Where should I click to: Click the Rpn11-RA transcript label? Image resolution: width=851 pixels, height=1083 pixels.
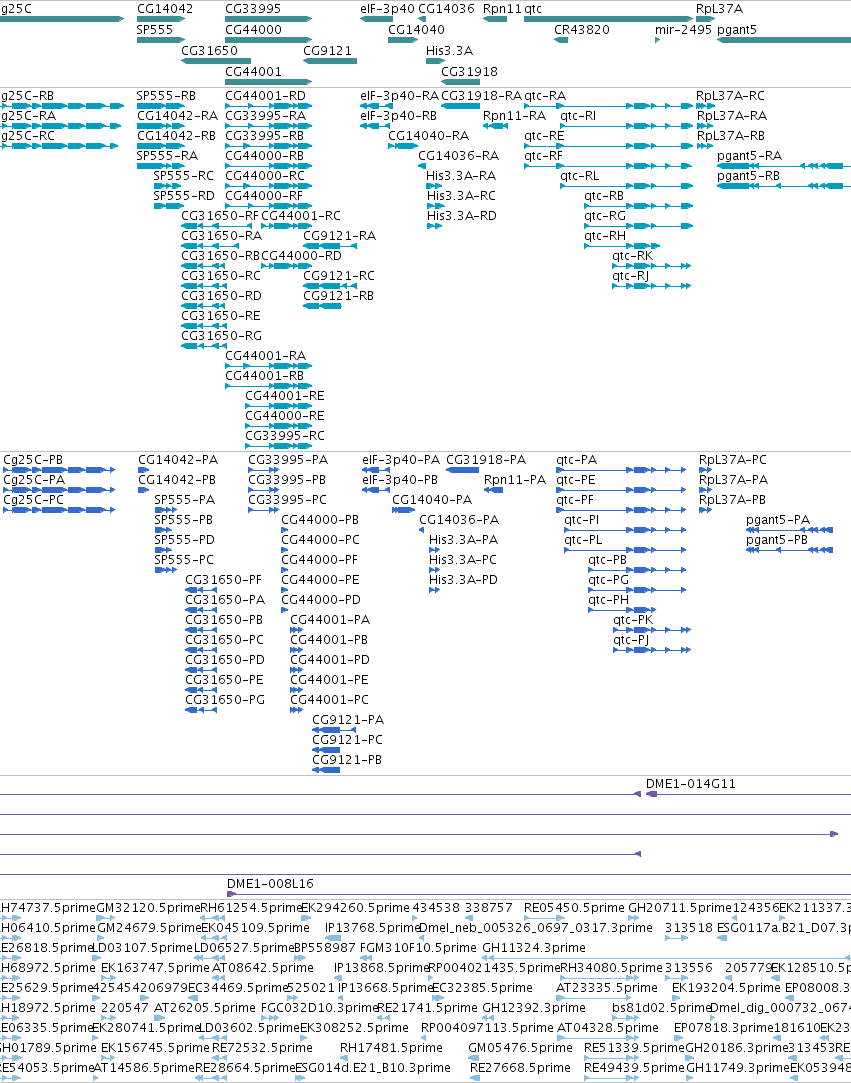click(x=514, y=116)
